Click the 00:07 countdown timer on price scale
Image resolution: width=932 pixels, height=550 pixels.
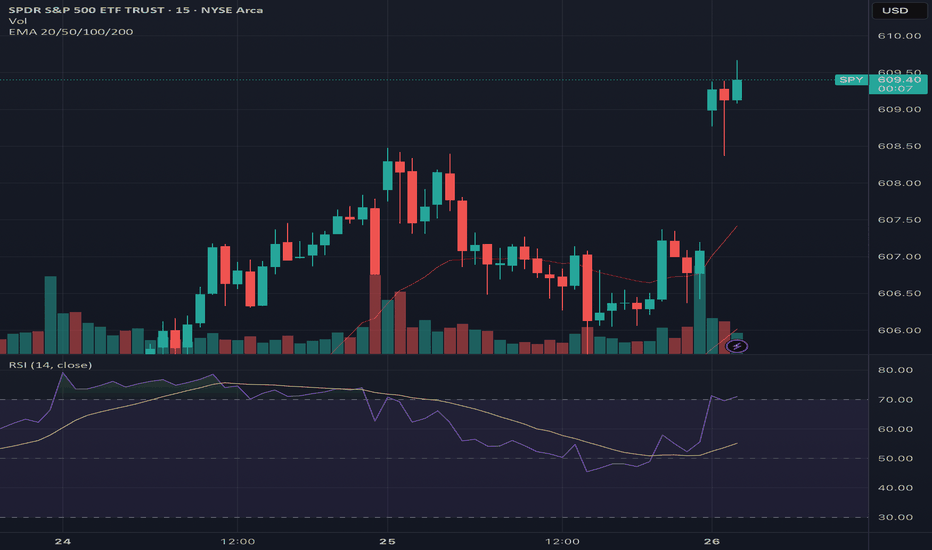[x=895, y=89]
